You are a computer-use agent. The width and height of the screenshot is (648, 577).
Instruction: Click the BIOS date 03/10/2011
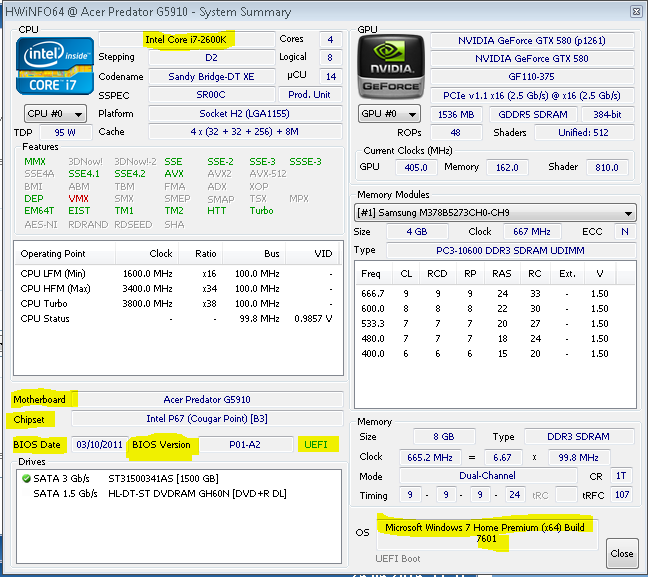point(100,445)
